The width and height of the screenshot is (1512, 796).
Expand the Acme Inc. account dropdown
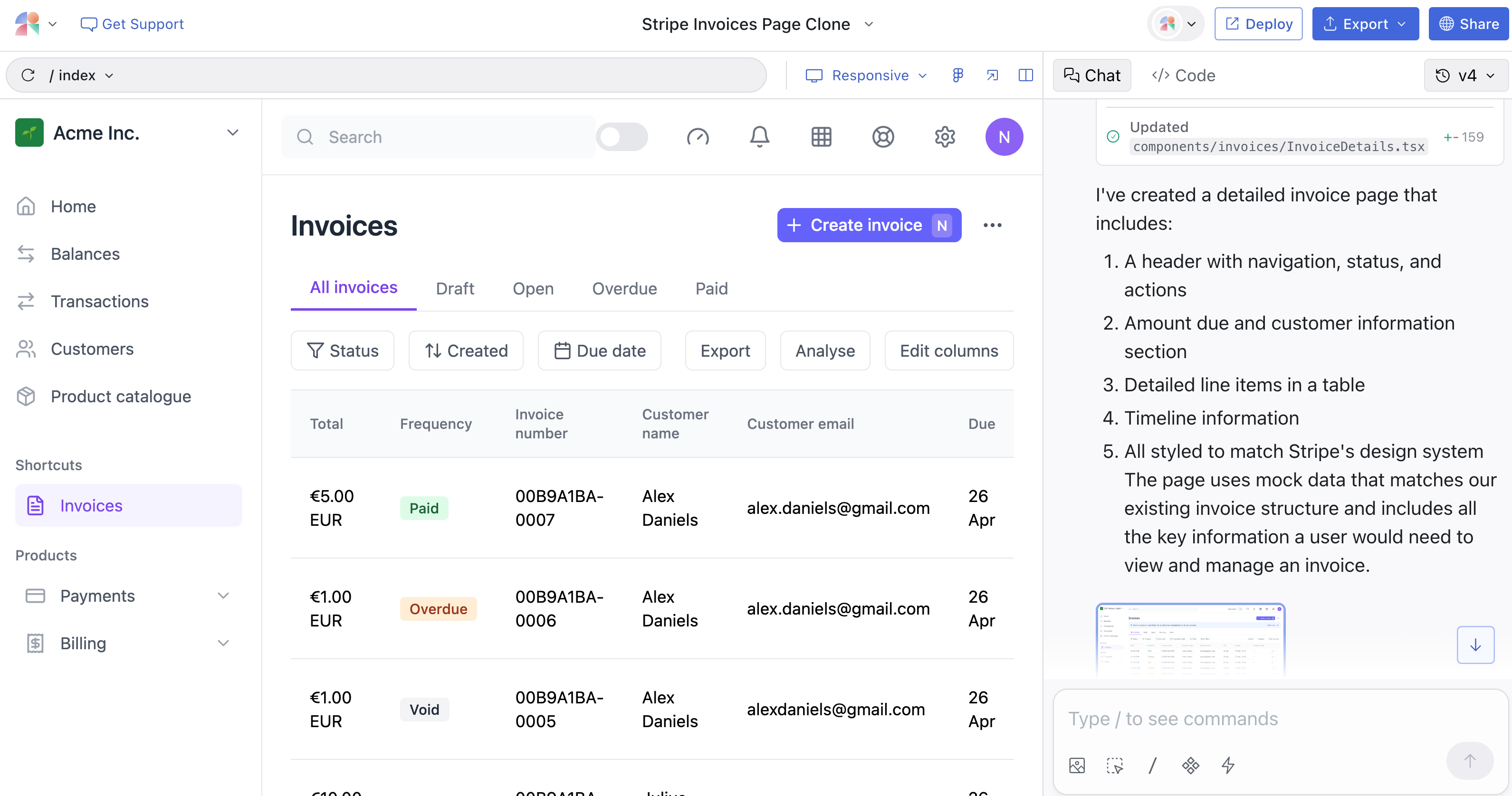click(x=232, y=133)
